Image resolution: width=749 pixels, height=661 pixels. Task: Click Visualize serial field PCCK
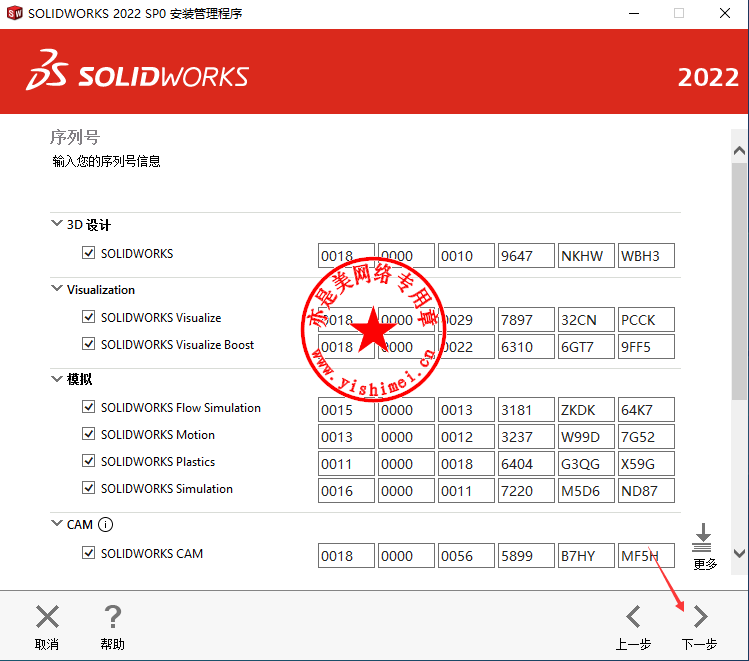(x=646, y=320)
